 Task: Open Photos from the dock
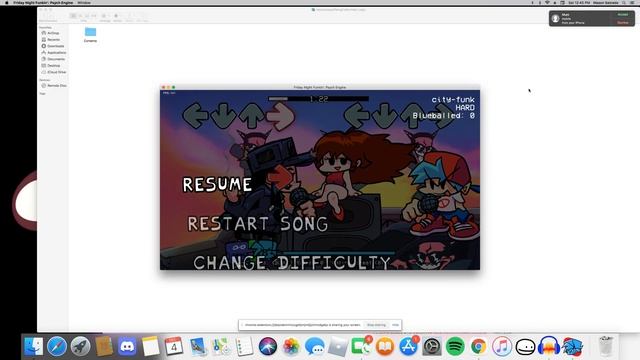pos(291,347)
